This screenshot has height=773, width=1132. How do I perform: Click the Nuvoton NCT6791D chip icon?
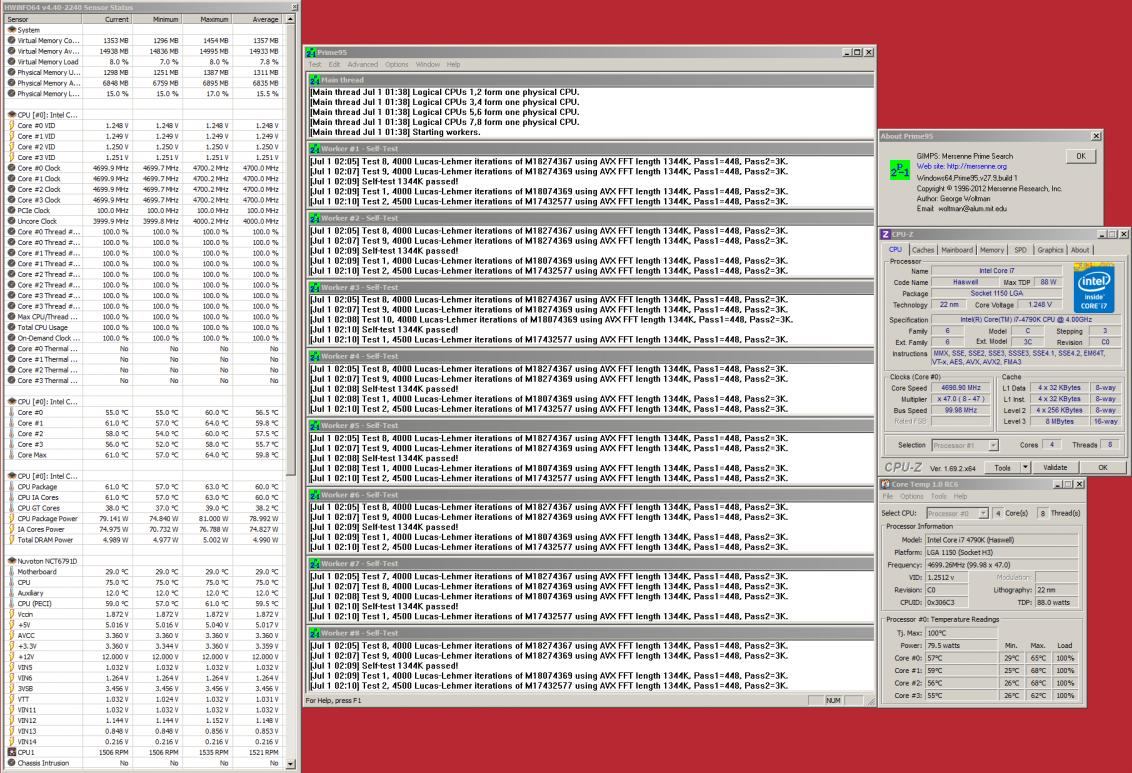[12, 561]
